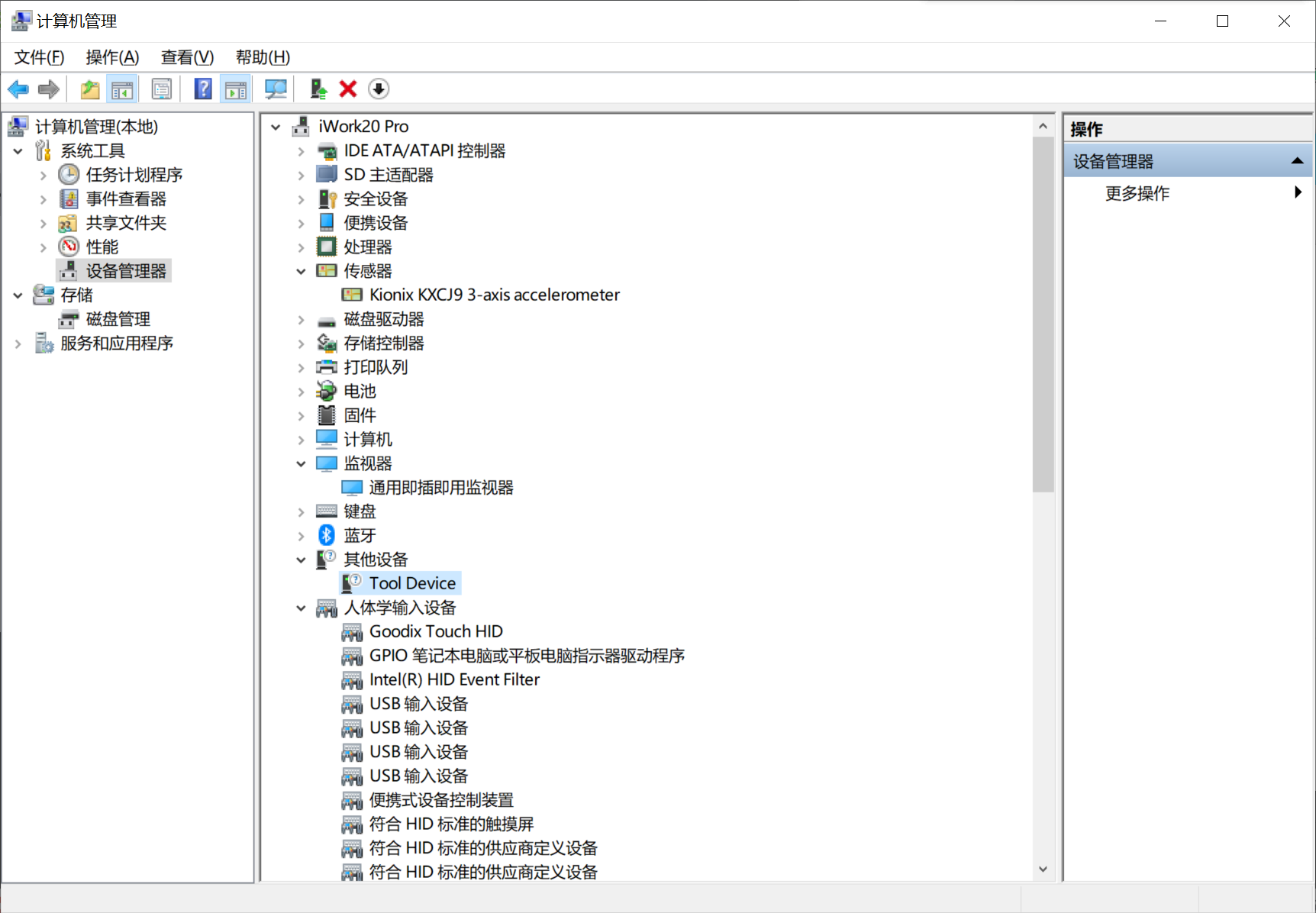Click the black down arrow toolbar icon
1316x913 pixels.
[379, 89]
